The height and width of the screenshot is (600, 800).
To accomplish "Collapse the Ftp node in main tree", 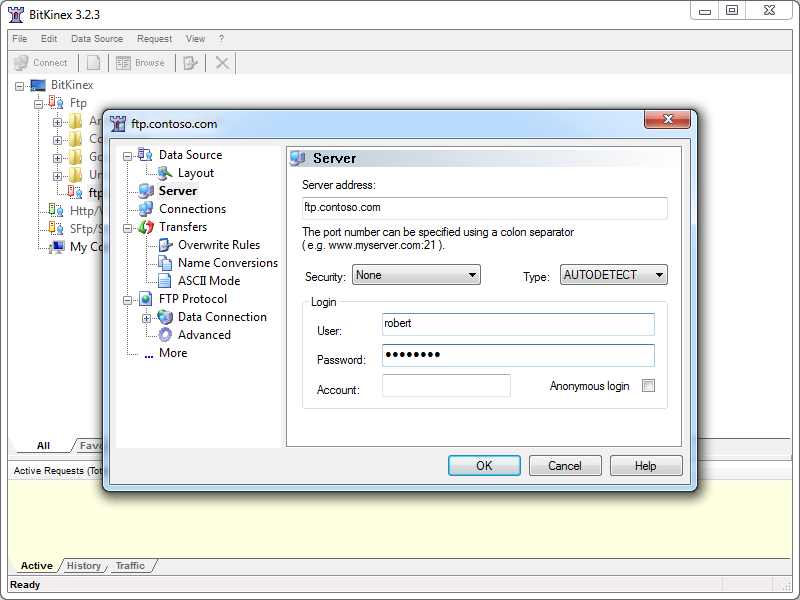I will (x=38, y=103).
